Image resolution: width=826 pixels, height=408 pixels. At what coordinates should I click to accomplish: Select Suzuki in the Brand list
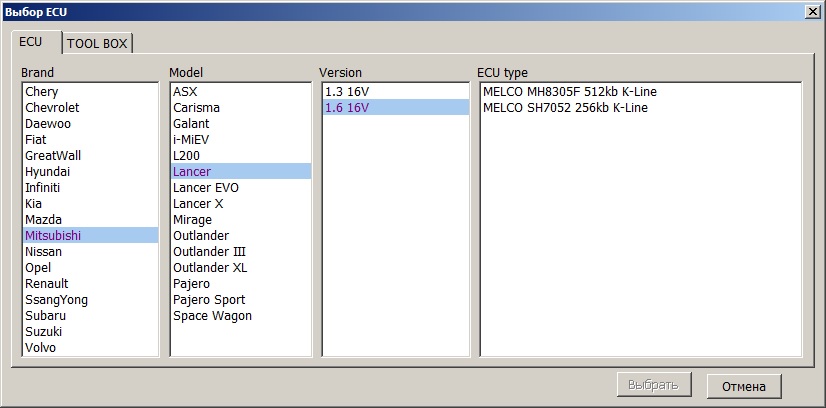pos(90,332)
